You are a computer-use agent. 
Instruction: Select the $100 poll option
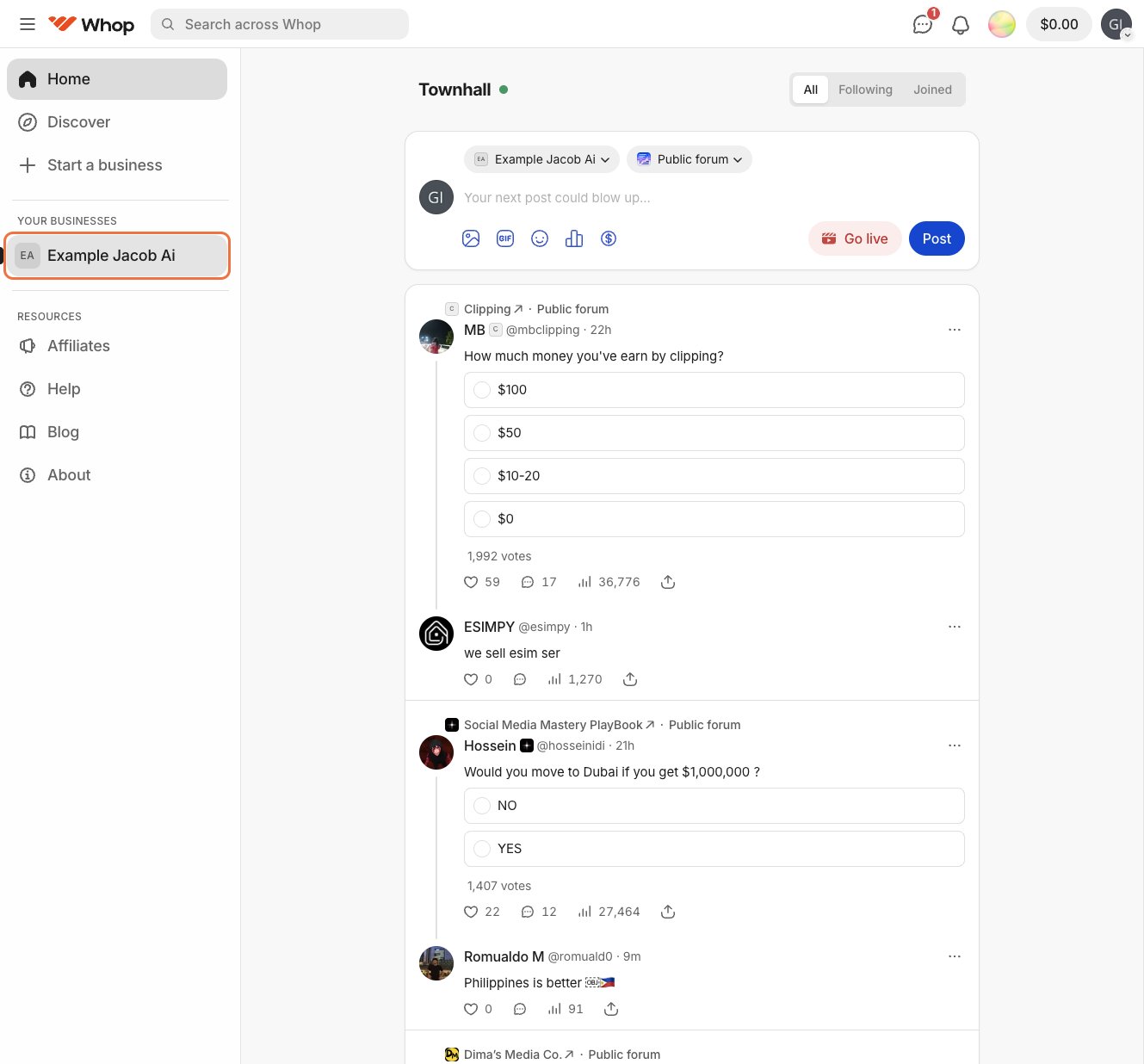coord(714,390)
